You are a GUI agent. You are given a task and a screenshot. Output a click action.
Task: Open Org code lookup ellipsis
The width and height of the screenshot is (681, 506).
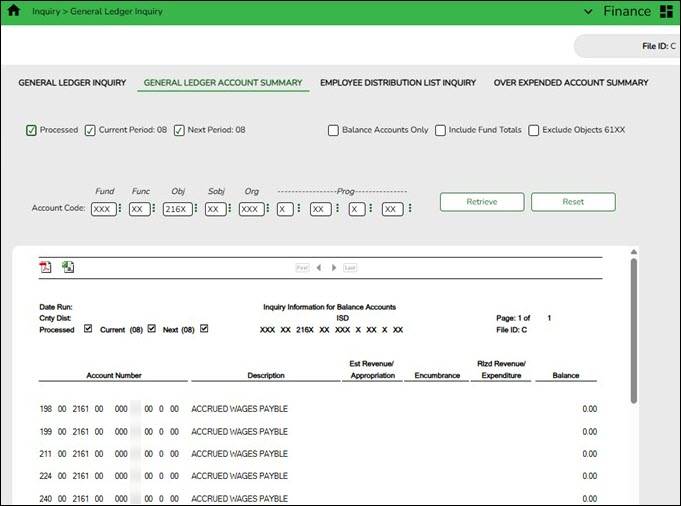click(267, 208)
